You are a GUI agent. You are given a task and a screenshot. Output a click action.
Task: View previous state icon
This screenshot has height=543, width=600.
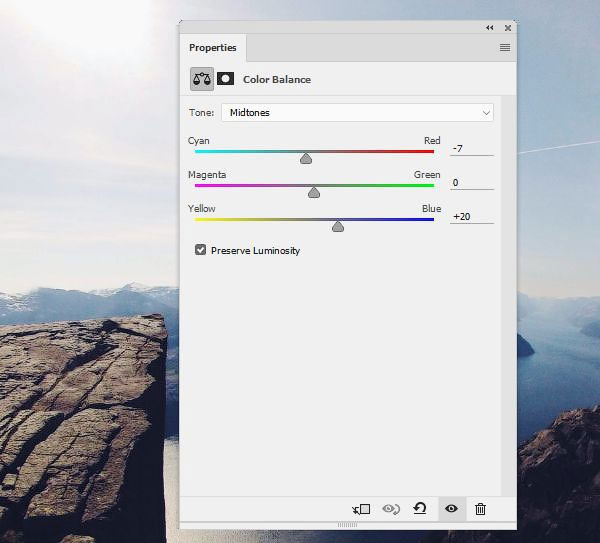tap(391, 509)
